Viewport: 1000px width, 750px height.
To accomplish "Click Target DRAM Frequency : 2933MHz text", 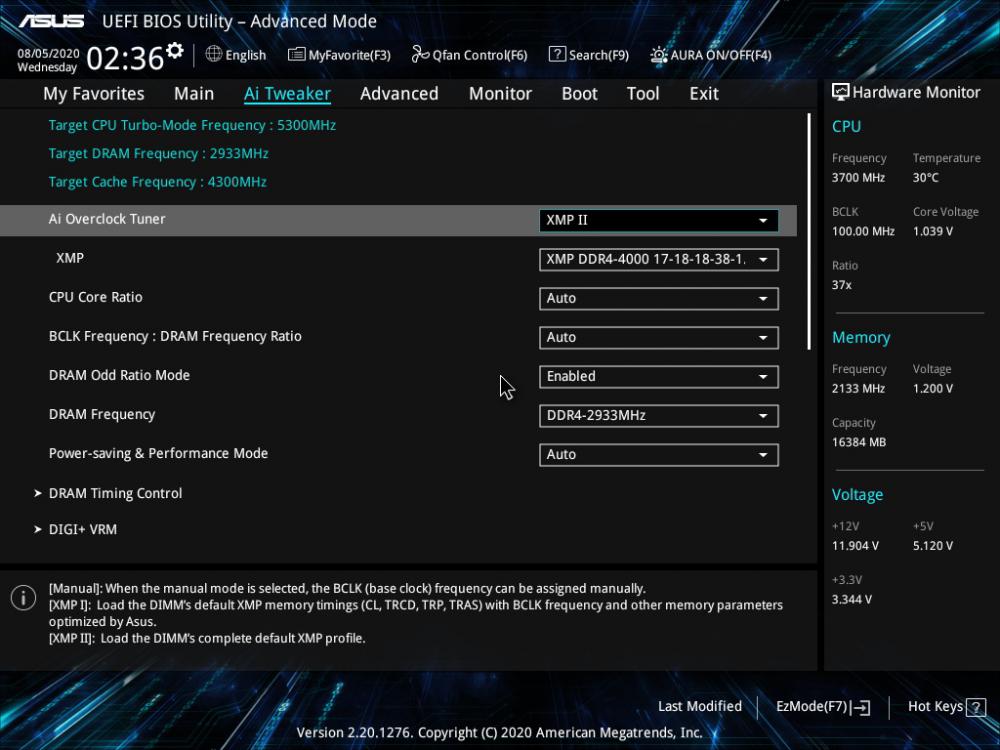I will 158,154.
